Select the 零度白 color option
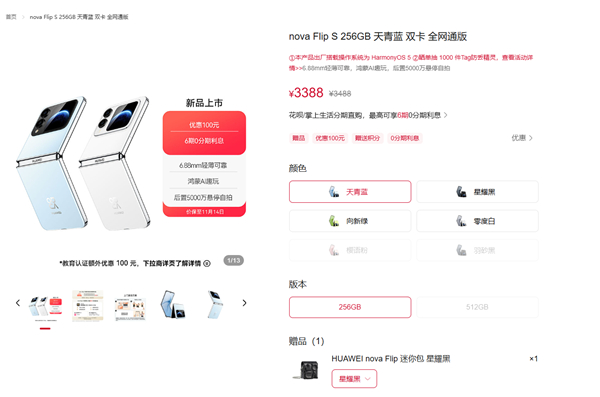Screen dimensions: 600x397 tap(477, 221)
